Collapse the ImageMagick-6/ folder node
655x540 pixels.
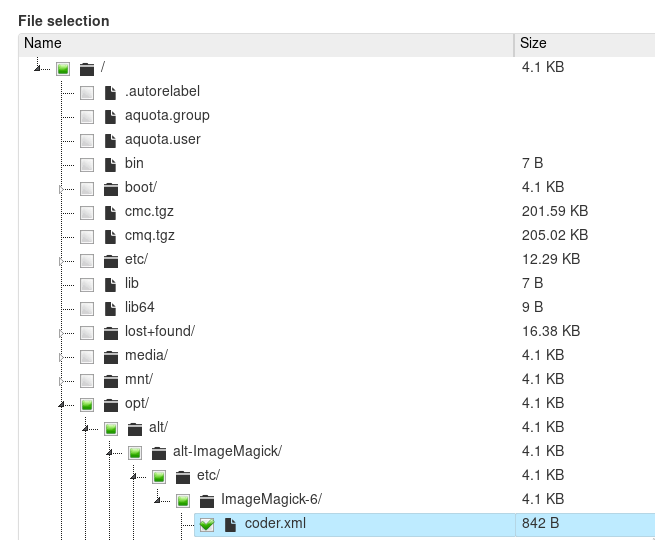click(x=158, y=501)
